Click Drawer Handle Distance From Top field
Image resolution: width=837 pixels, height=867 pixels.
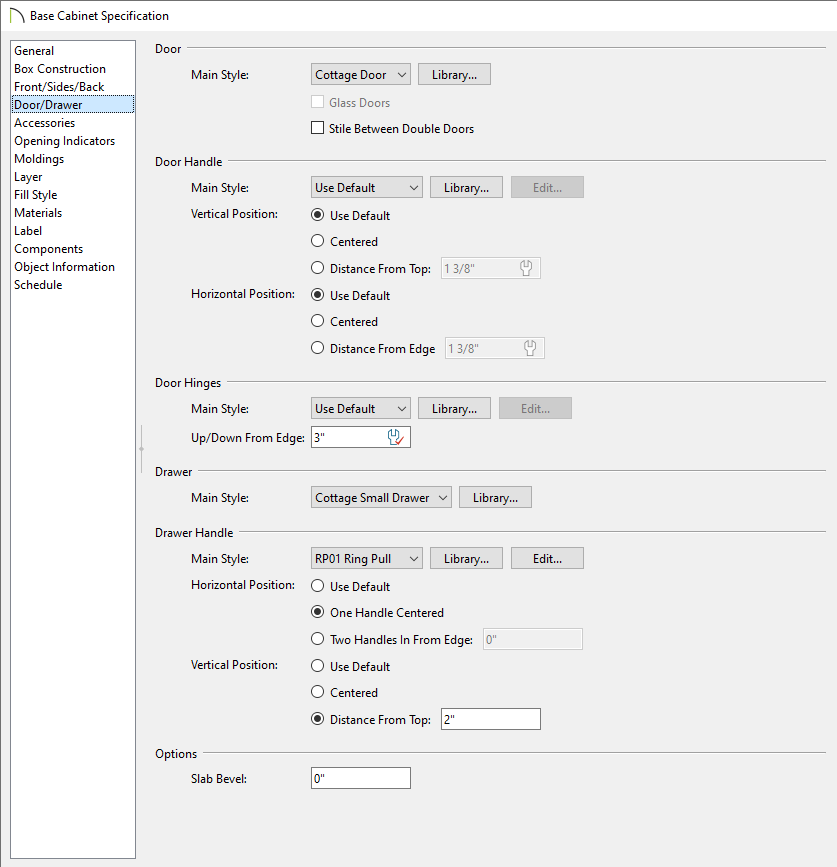pyautogui.click(x=490, y=719)
